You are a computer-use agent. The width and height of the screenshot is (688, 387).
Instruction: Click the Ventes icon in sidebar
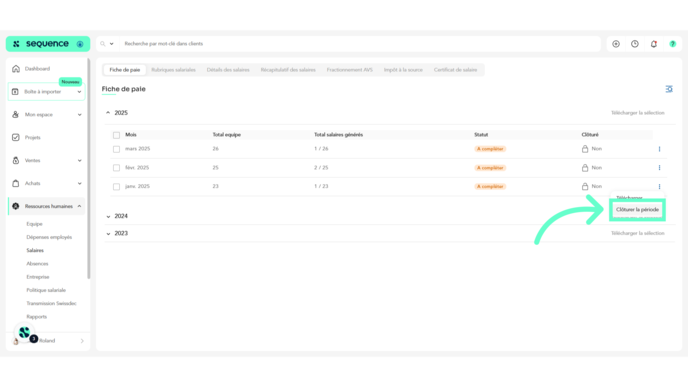(x=16, y=161)
